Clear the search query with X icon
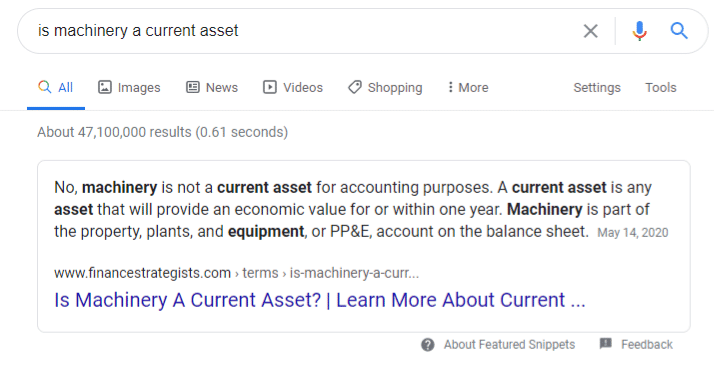This screenshot has height=376, width=714. tap(591, 31)
